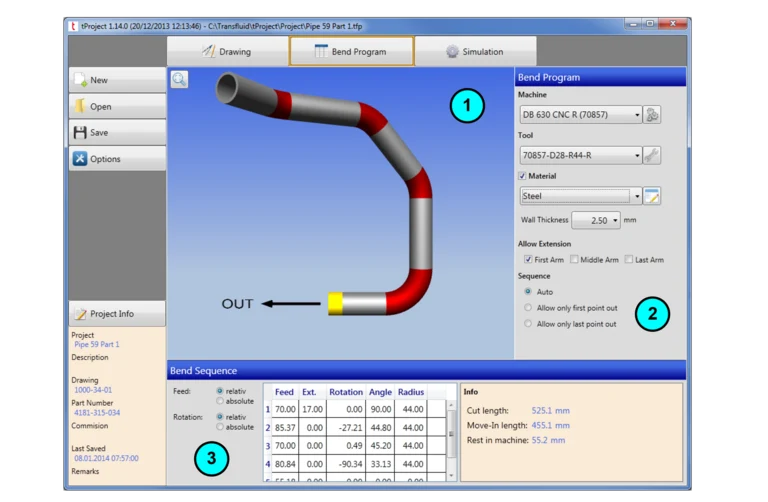Toggle the Material checkbox

tap(522, 176)
